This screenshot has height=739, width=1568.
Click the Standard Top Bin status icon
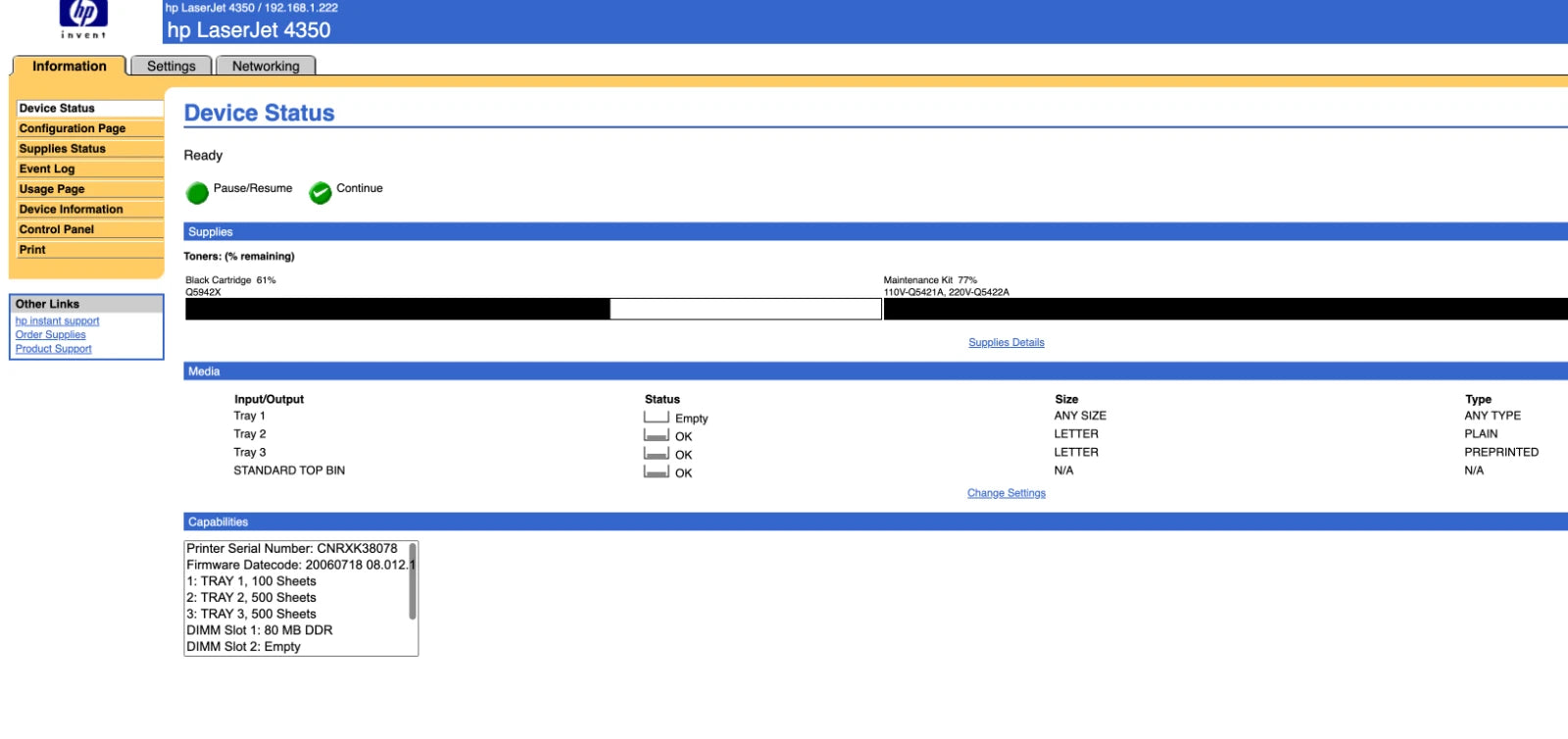pyautogui.click(x=656, y=471)
